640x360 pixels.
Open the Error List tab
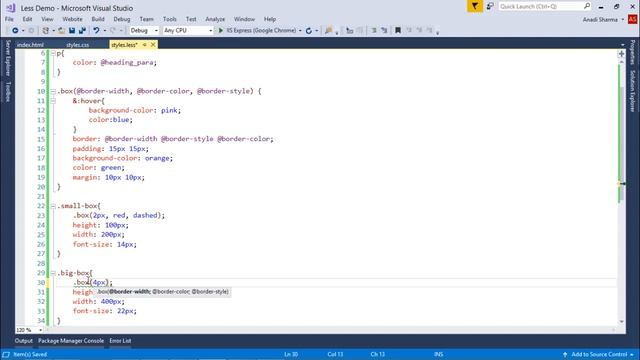point(120,341)
